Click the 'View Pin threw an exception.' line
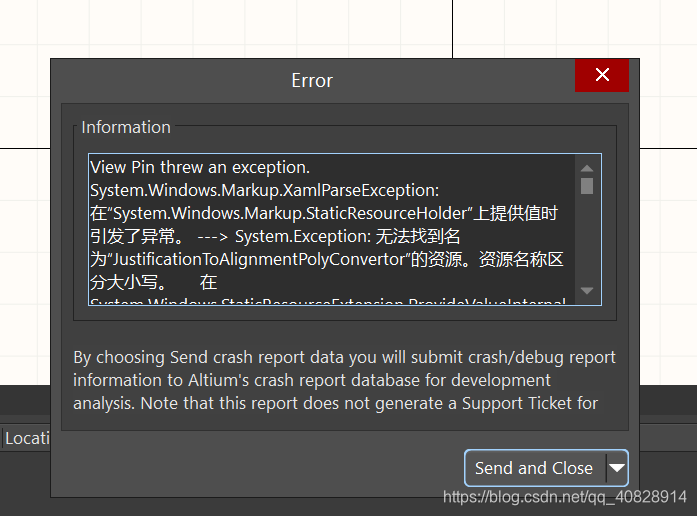 click(x=200, y=168)
